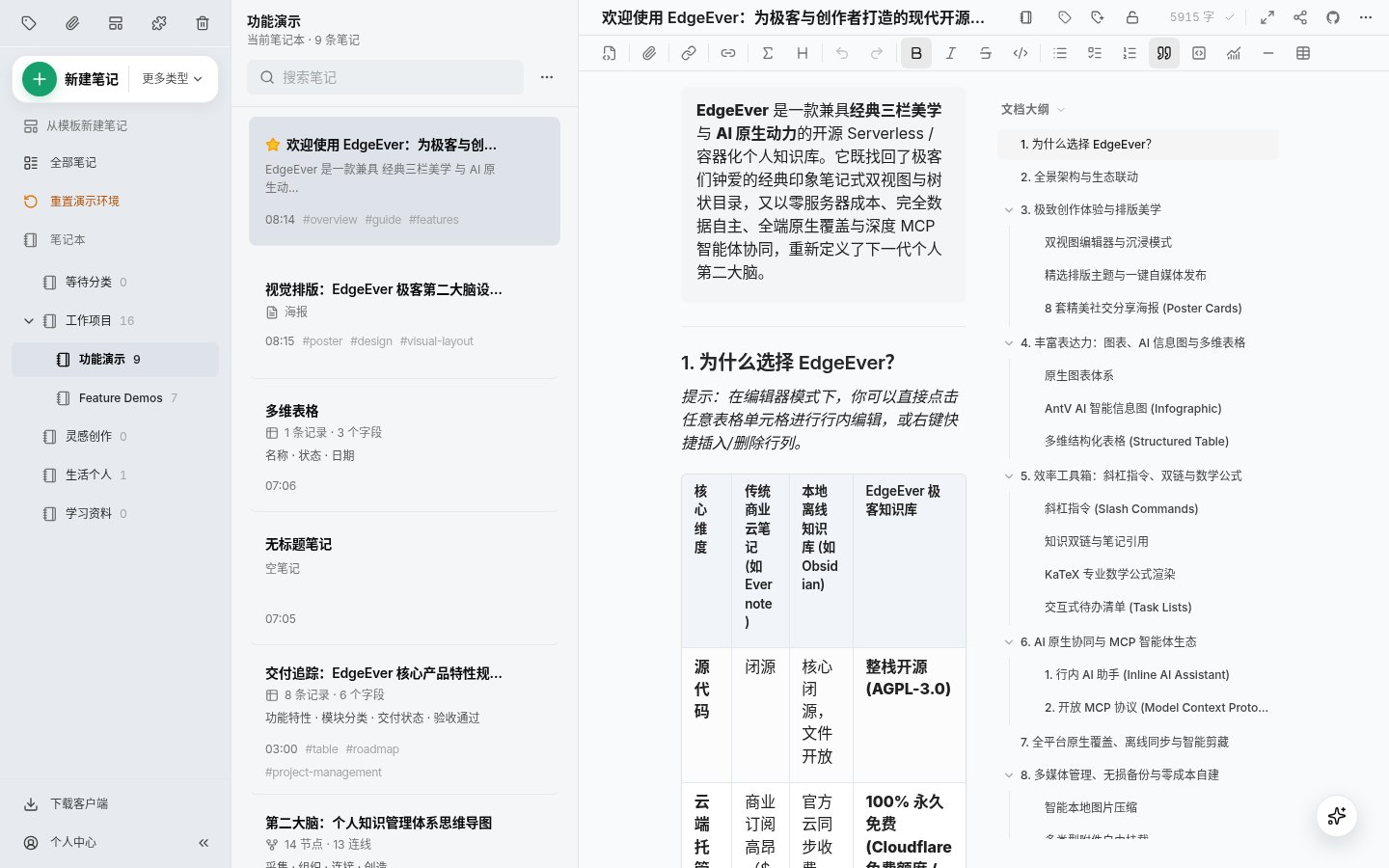Toggle bold formatting
The image size is (1389, 868).
point(916,53)
